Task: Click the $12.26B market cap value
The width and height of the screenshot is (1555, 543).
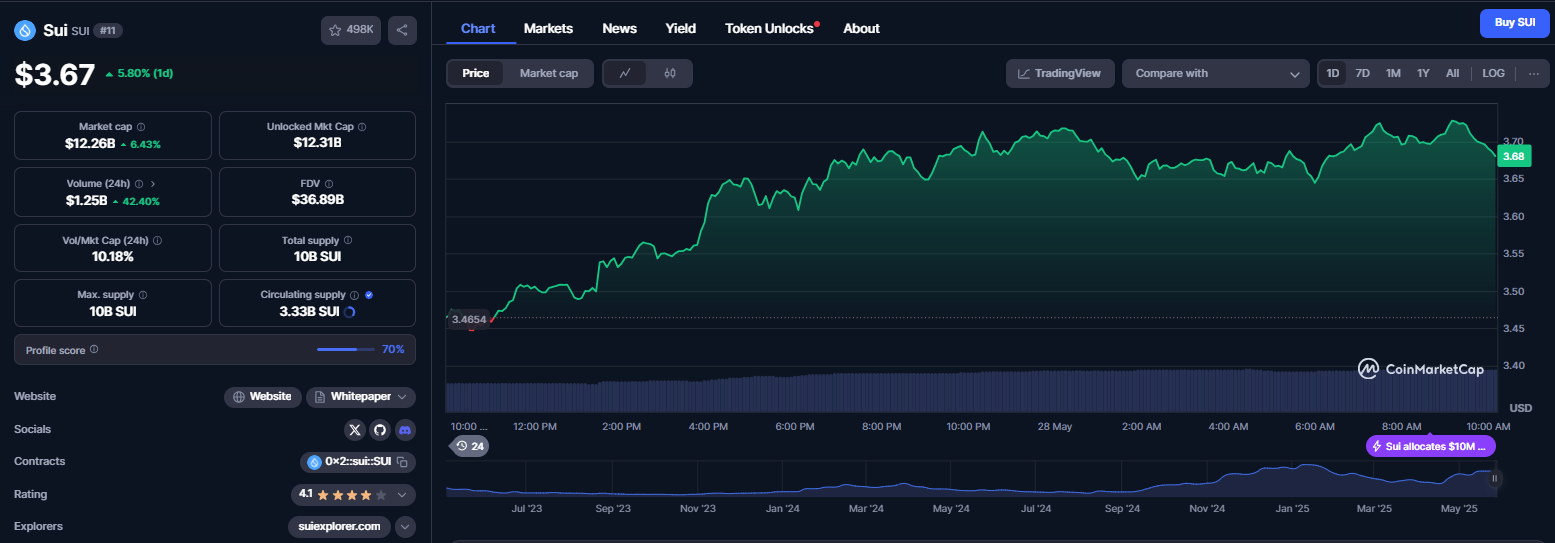Action: pos(90,144)
